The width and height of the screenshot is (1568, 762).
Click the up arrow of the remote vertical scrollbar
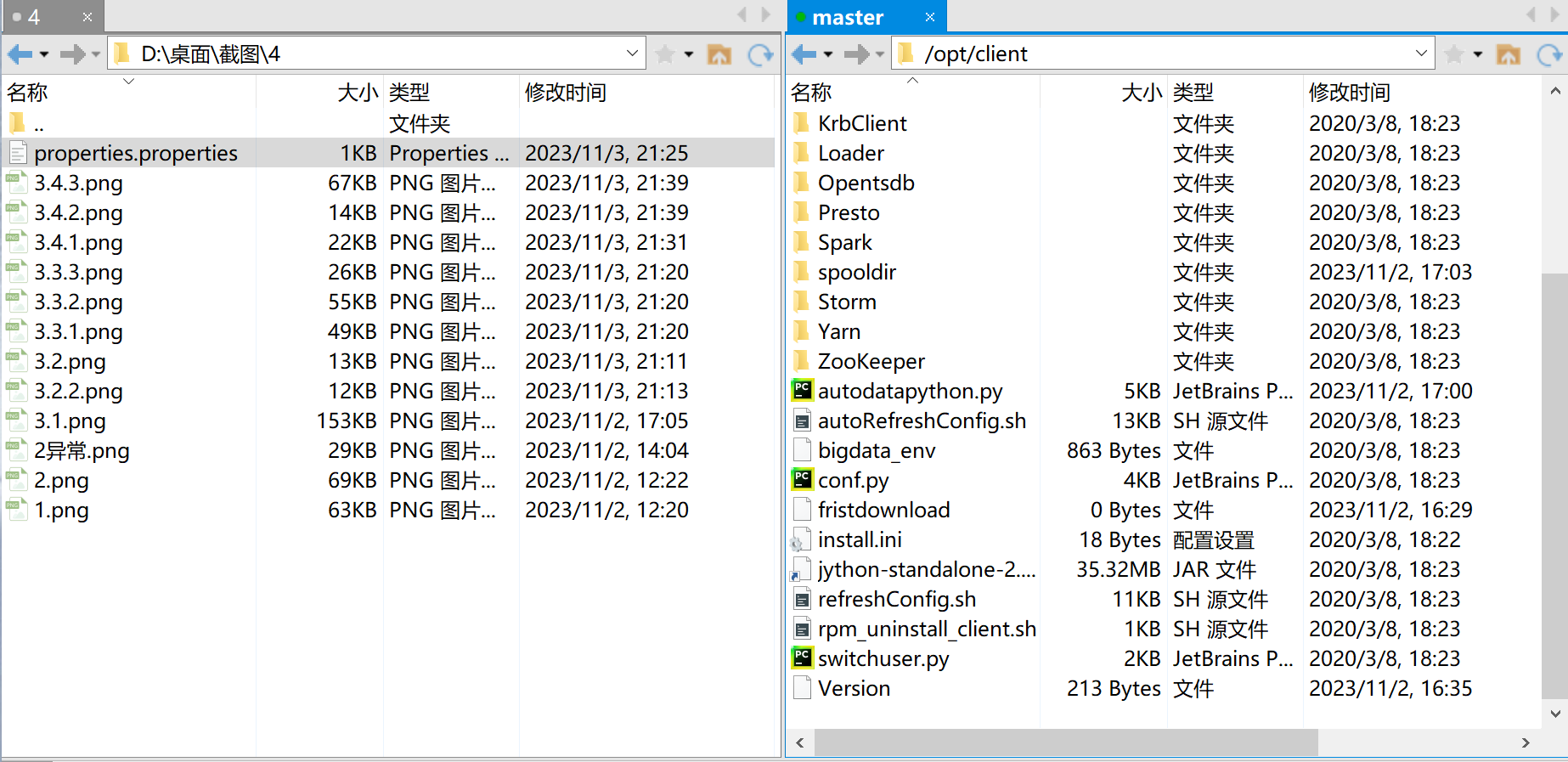(x=1554, y=91)
